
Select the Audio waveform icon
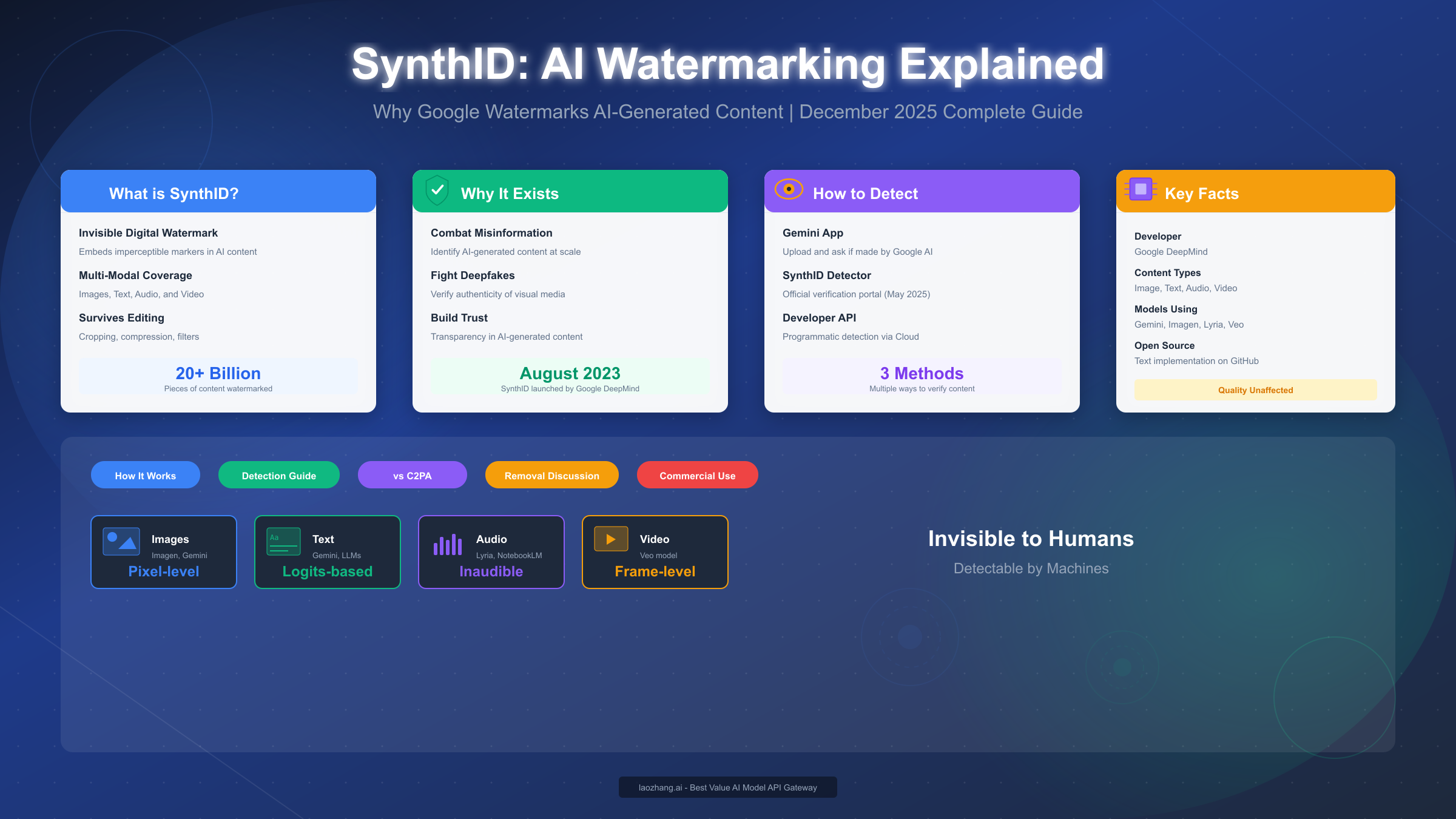tap(447, 544)
